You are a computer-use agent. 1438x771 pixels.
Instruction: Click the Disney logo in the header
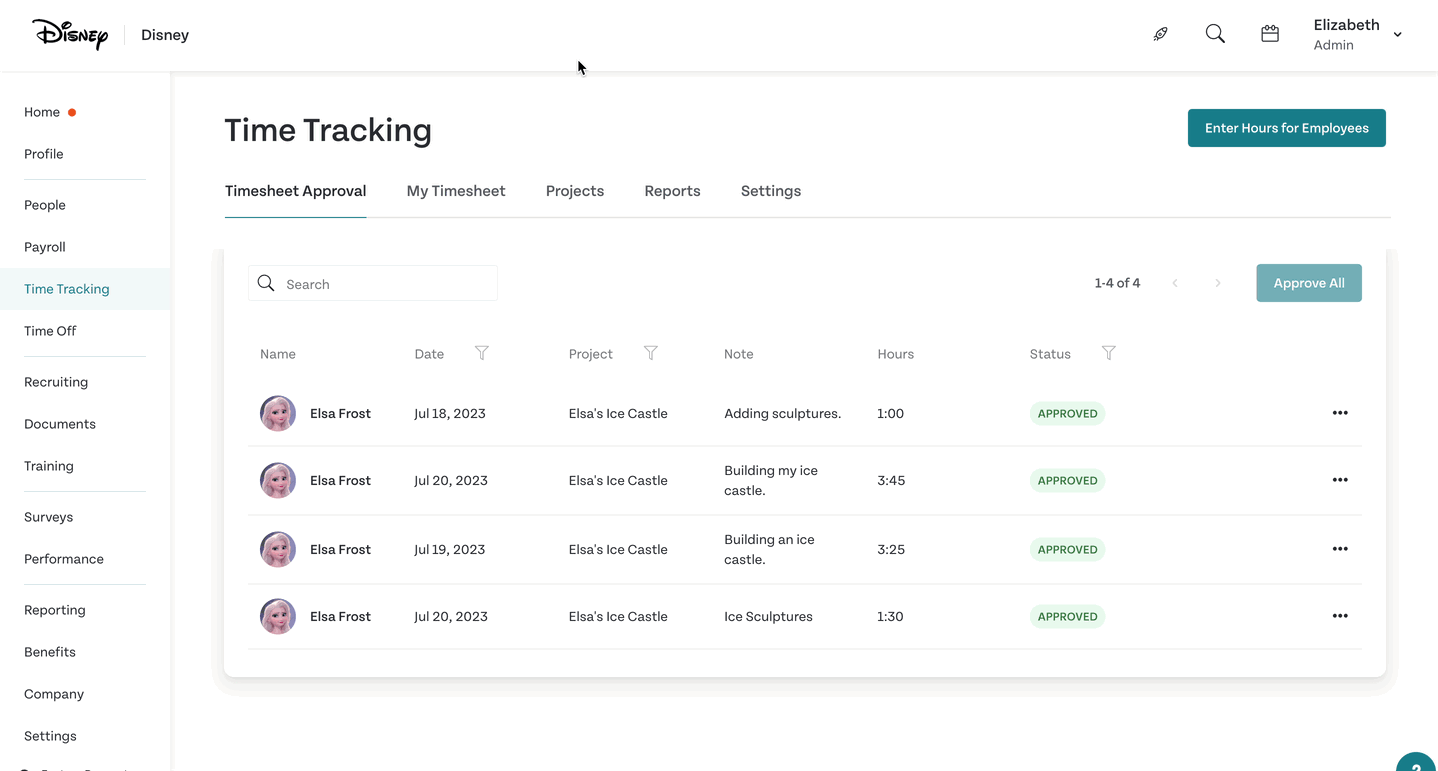pos(70,34)
